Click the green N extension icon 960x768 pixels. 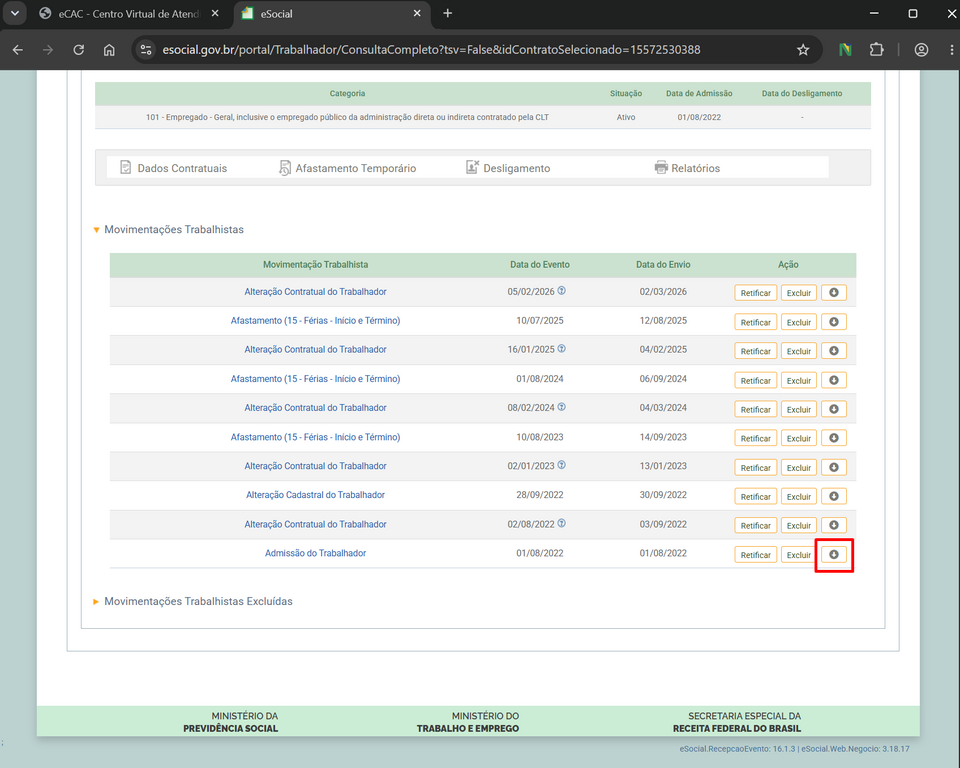click(845, 50)
